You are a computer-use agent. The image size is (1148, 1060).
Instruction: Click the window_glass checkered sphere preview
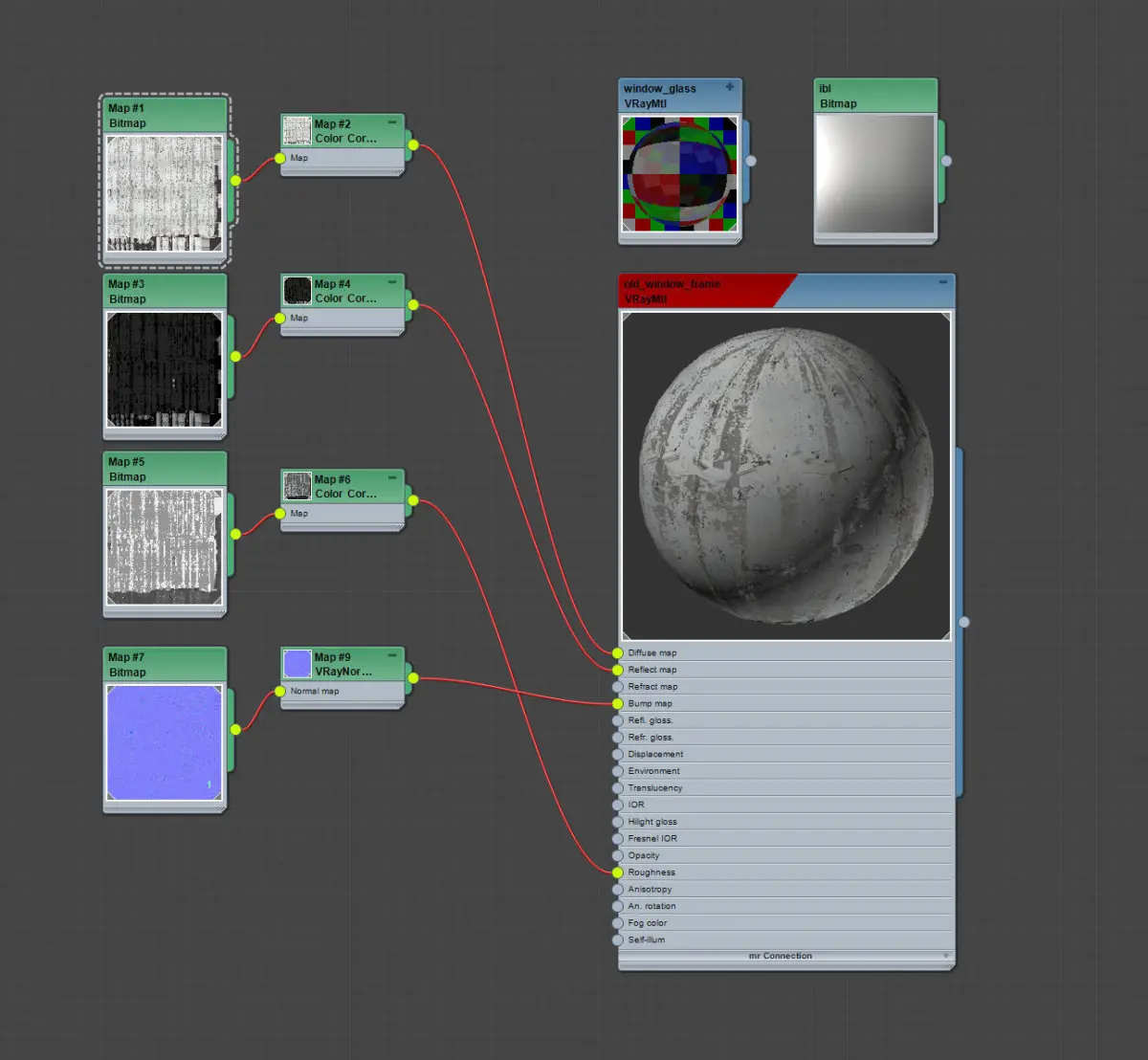[x=680, y=174]
